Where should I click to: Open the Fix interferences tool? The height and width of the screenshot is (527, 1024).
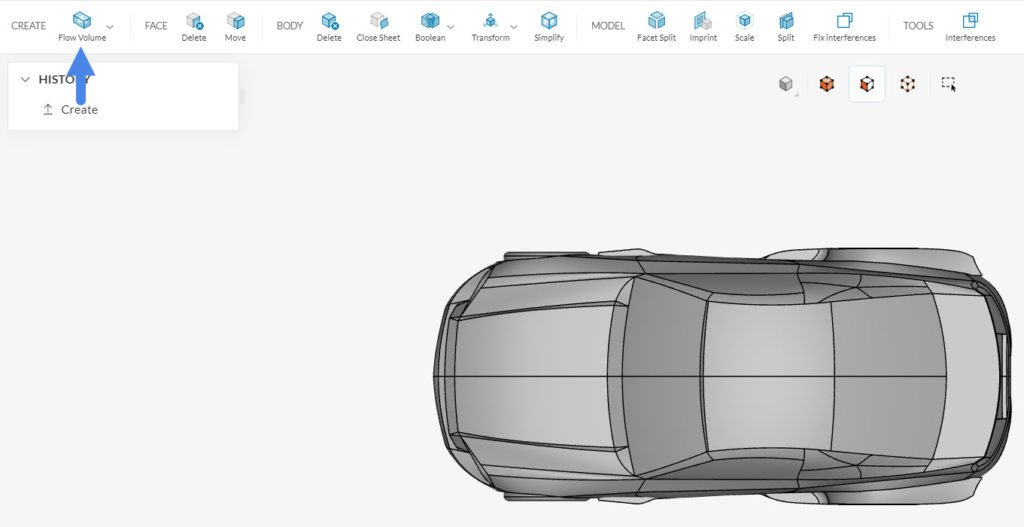844,27
